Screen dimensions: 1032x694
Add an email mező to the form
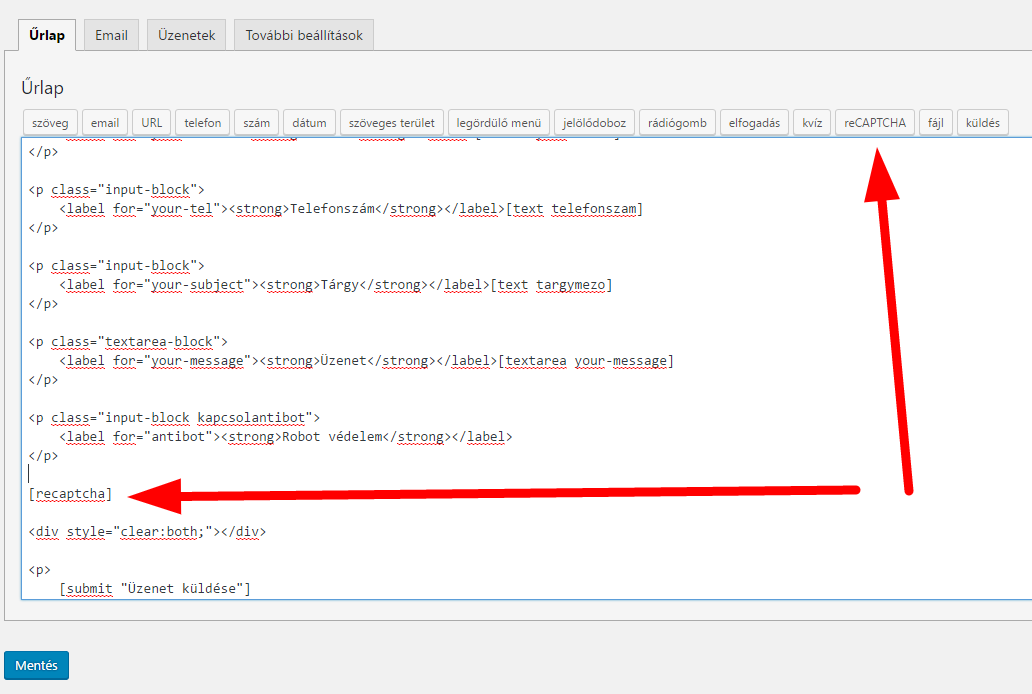tap(104, 122)
